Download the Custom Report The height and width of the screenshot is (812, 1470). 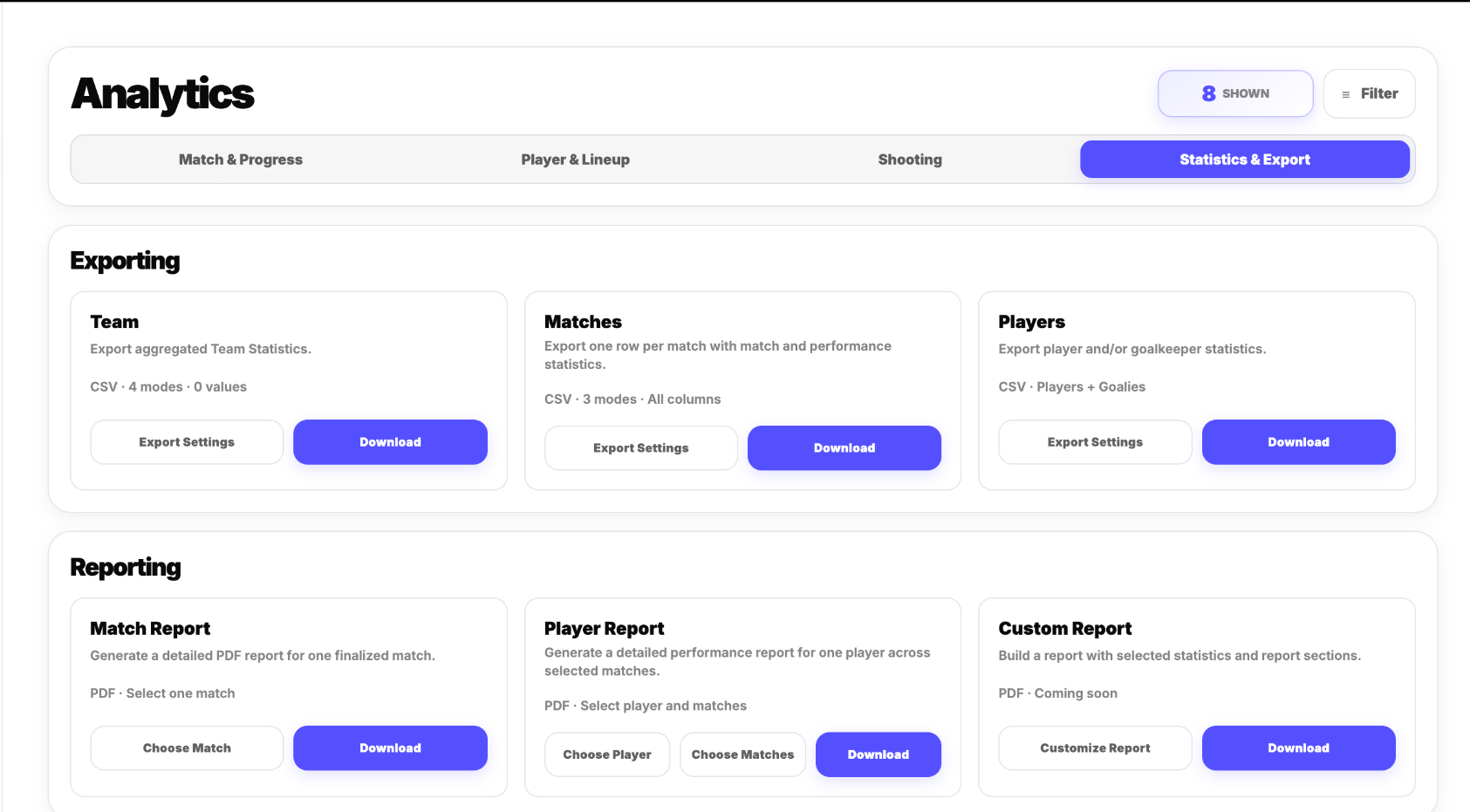[x=1299, y=748]
